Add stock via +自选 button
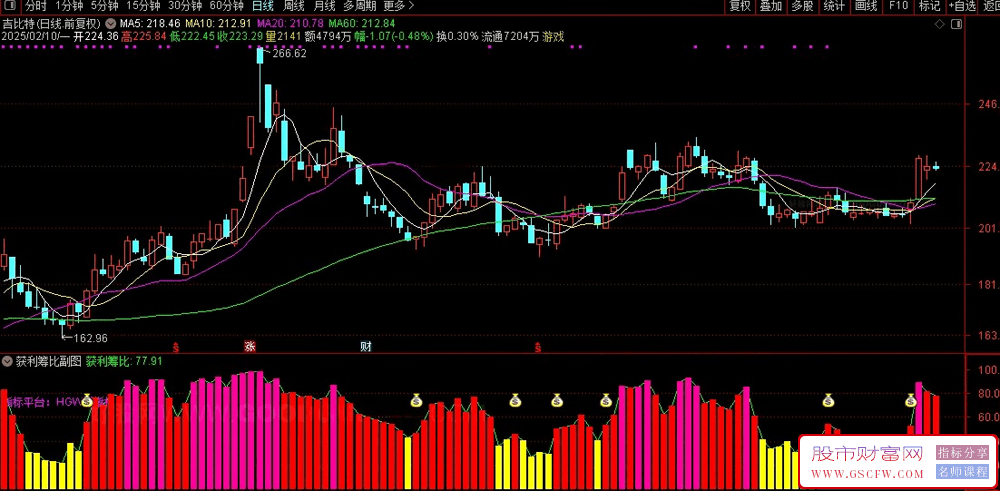Viewport: 1000px width, 491px height. tap(962, 6)
